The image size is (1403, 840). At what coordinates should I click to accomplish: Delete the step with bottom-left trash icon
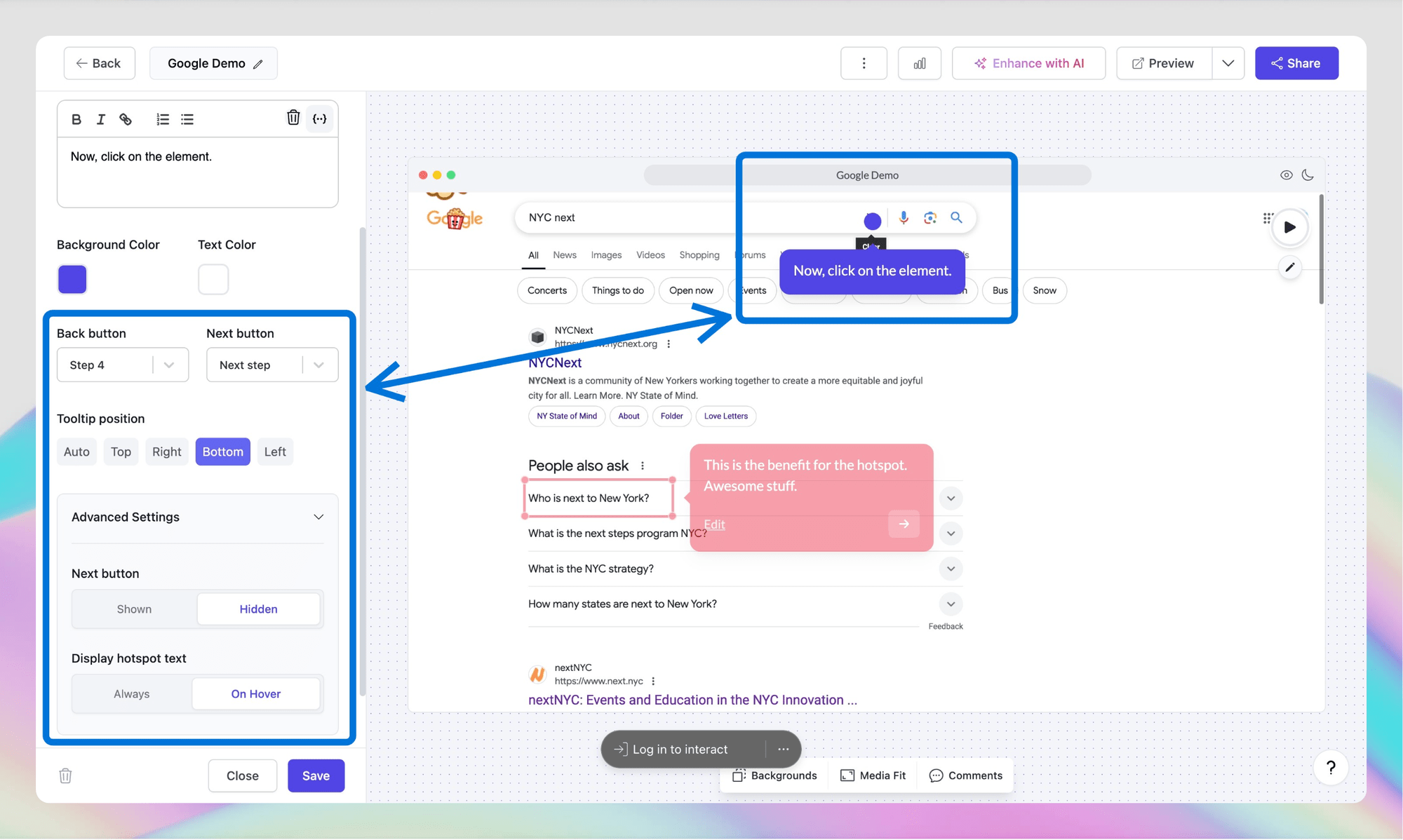click(x=65, y=775)
